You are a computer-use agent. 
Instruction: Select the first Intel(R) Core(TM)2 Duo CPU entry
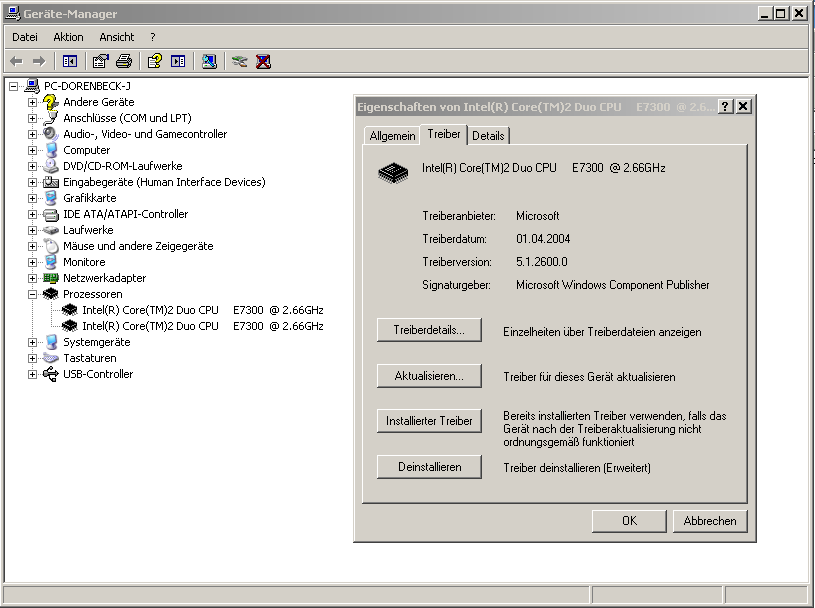pos(203,310)
